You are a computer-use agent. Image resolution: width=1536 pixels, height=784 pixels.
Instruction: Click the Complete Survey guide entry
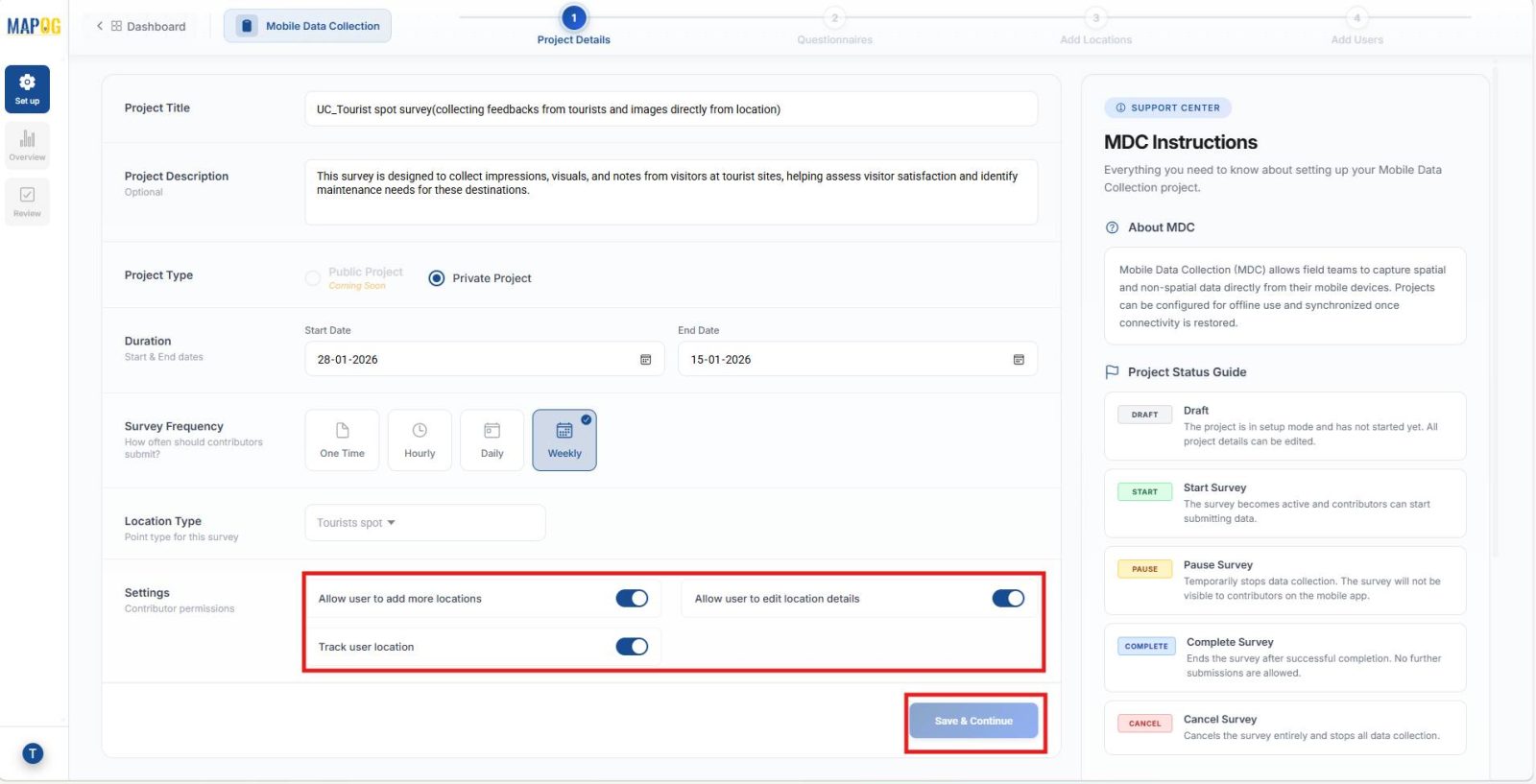[1284, 657]
